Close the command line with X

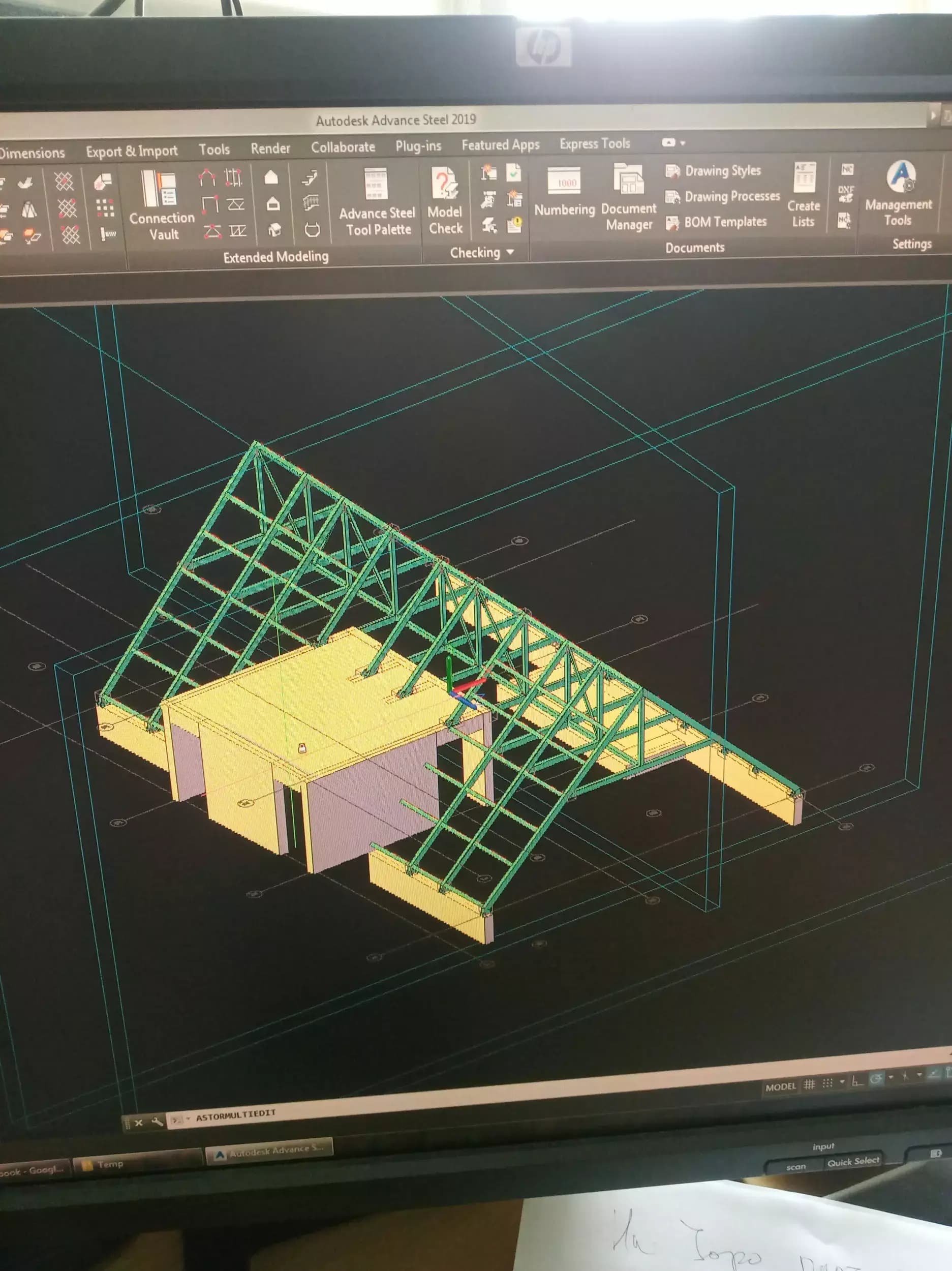138,1122
